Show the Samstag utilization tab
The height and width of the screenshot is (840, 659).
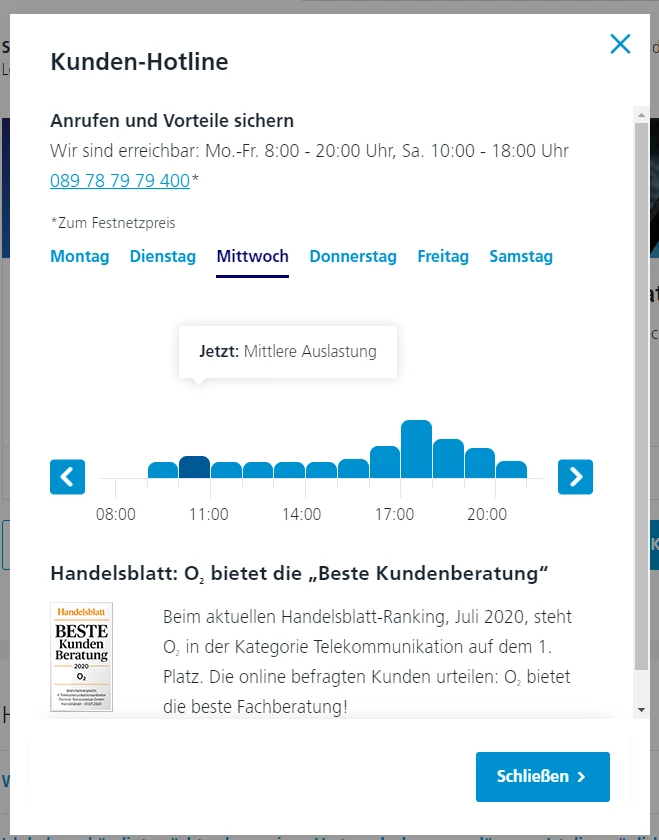(521, 257)
